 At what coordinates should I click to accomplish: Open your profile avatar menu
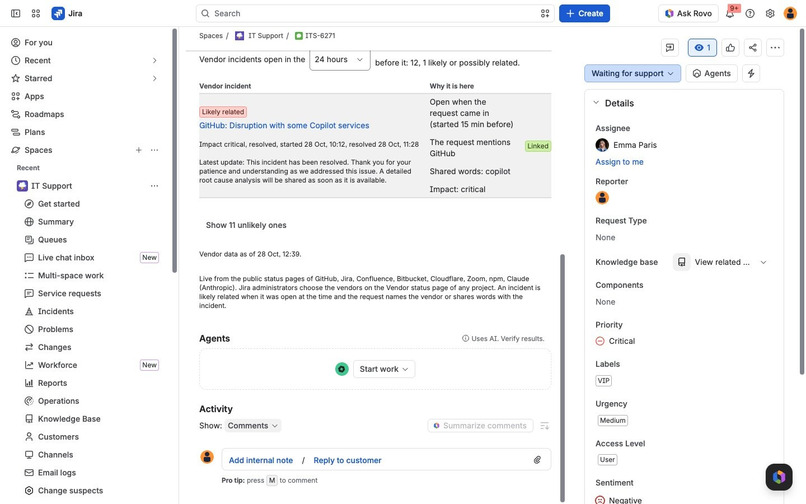click(790, 13)
